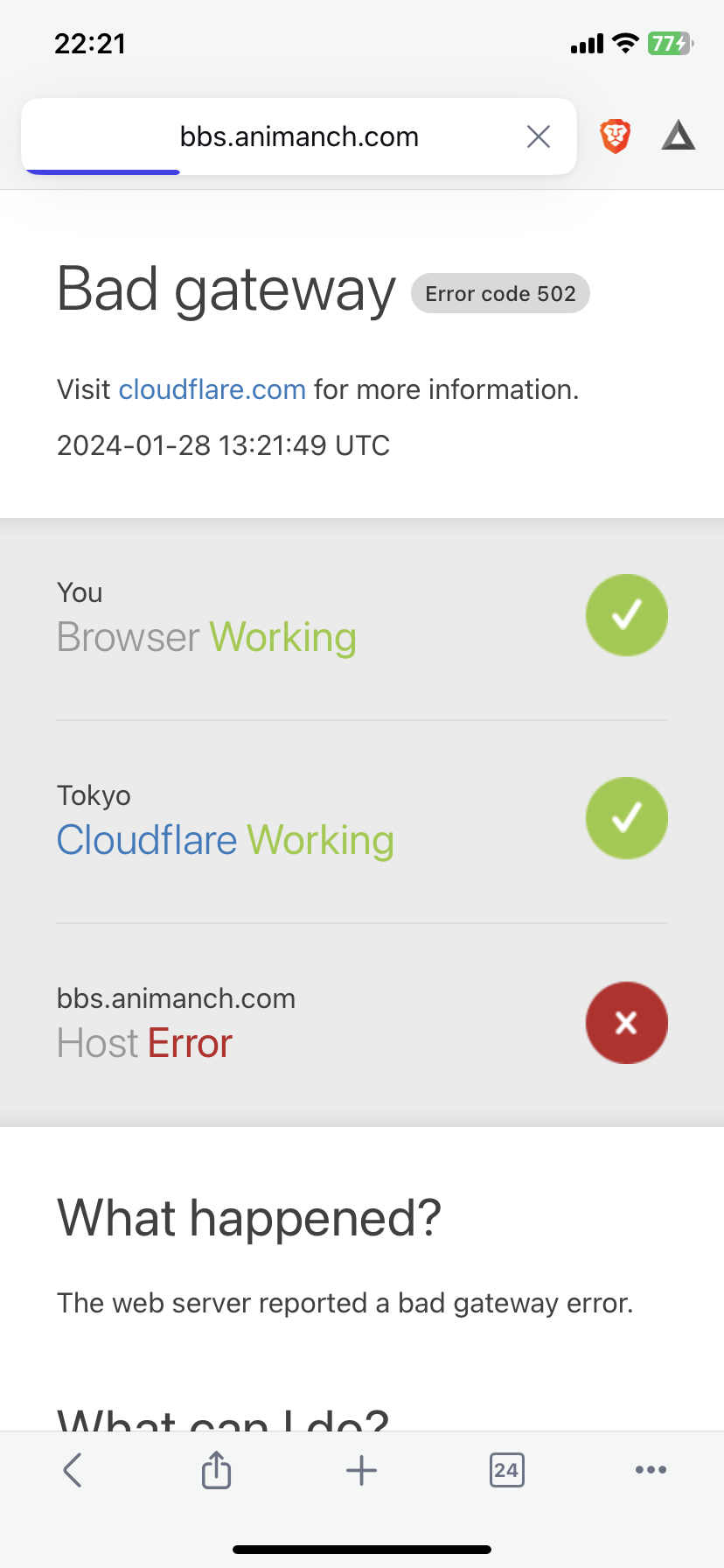Tap the Wi-Fi status icon
724x1568 pixels.
pos(625,43)
